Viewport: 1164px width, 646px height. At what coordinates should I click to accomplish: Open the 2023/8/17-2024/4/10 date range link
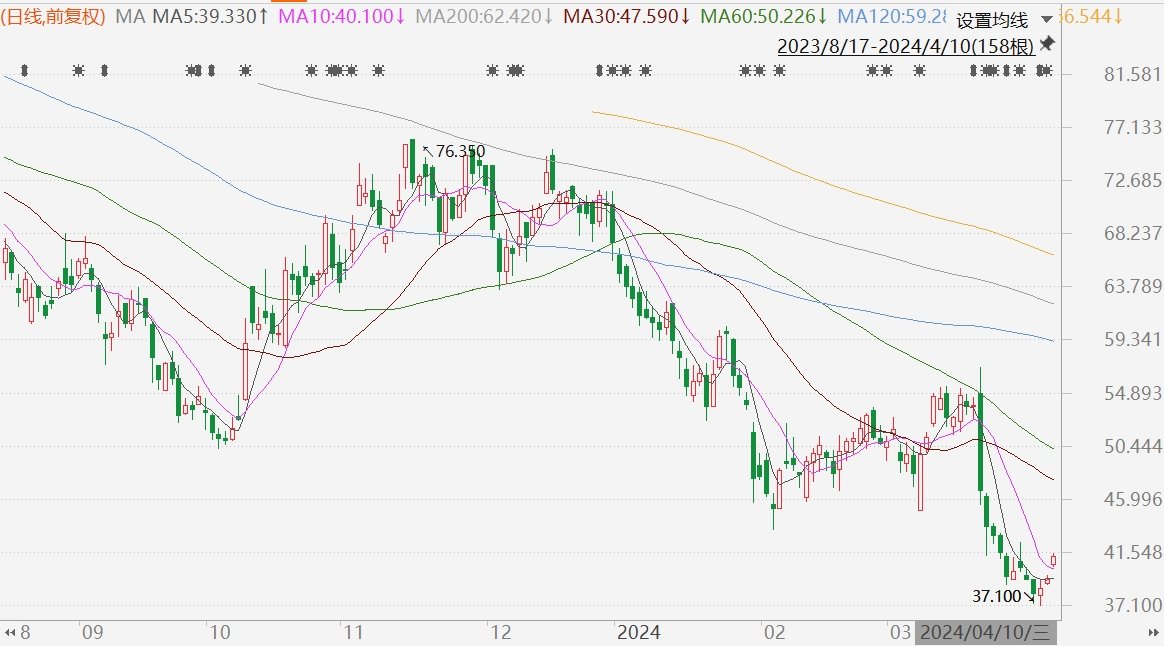click(905, 46)
